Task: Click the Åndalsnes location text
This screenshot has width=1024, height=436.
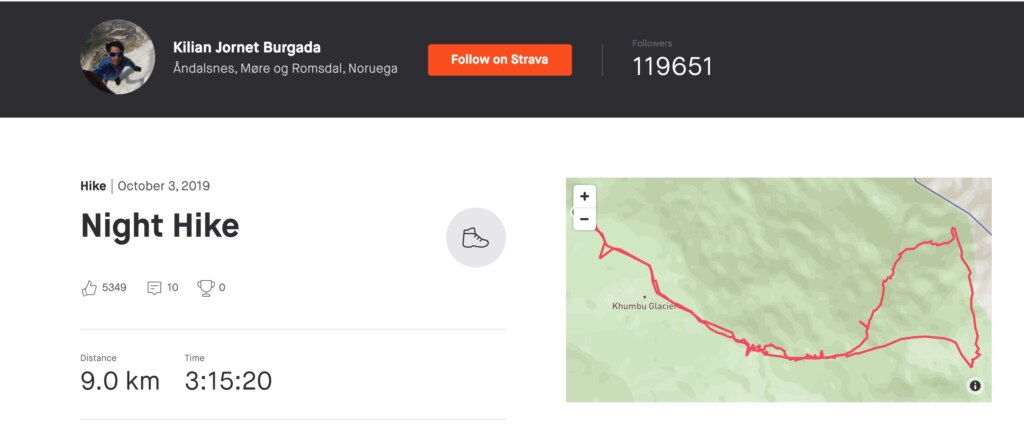Action: coord(285,69)
